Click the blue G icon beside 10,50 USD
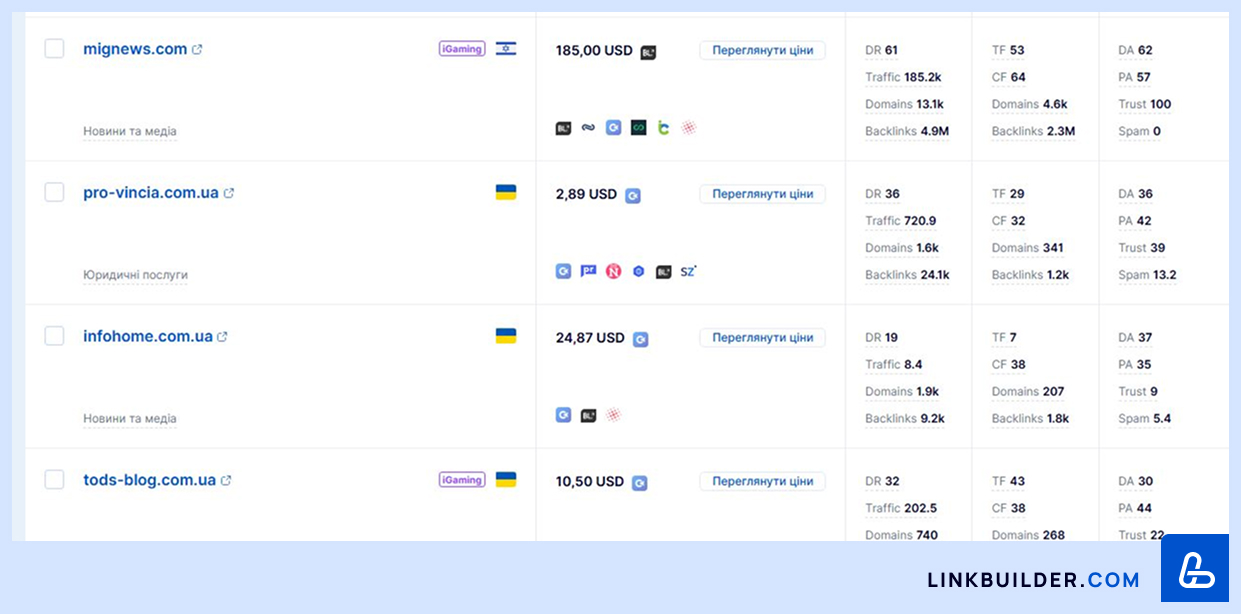Viewport: 1241px width, 614px height. (639, 483)
